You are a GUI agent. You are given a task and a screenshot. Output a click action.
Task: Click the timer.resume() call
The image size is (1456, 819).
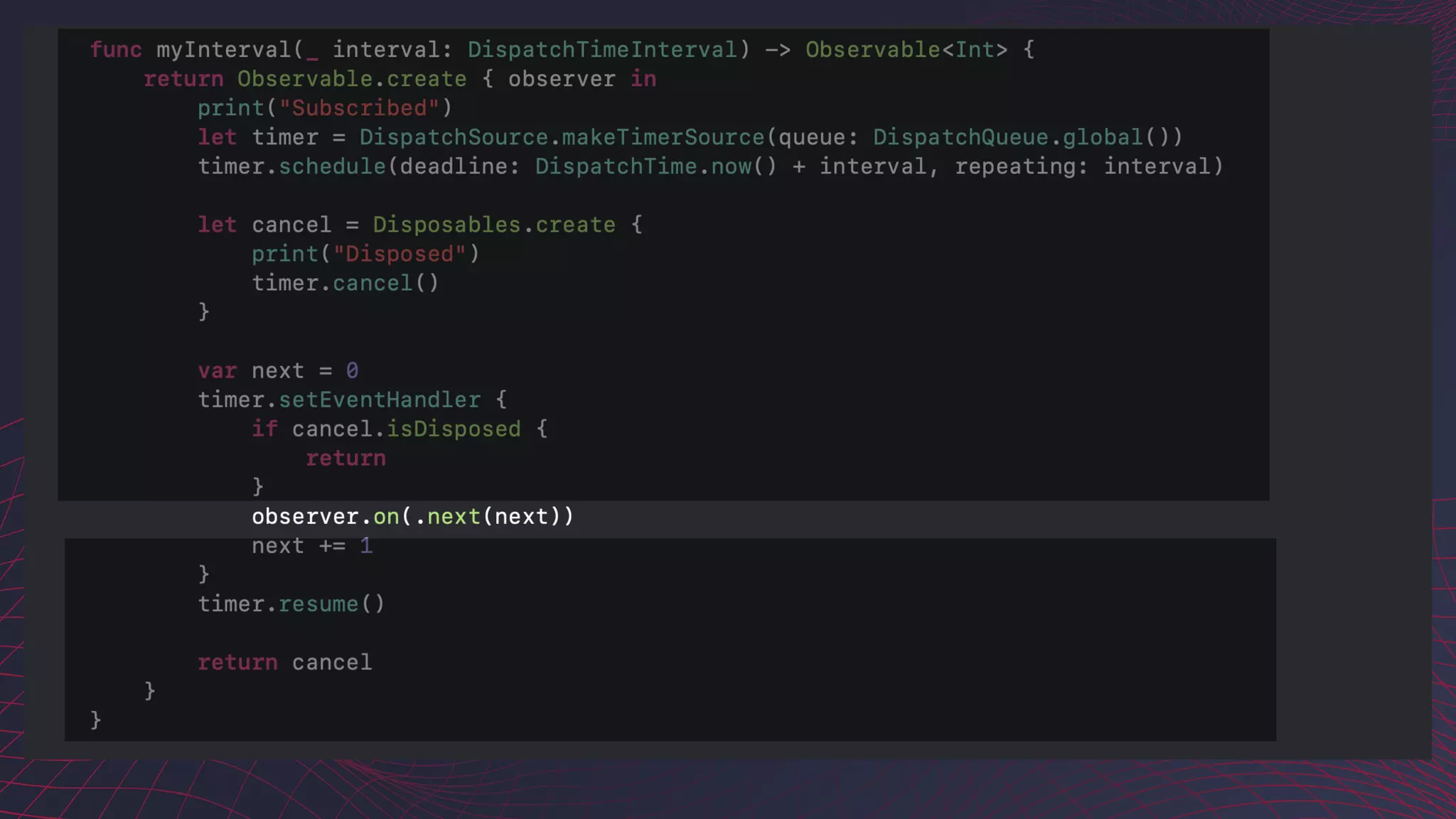pyautogui.click(x=291, y=604)
